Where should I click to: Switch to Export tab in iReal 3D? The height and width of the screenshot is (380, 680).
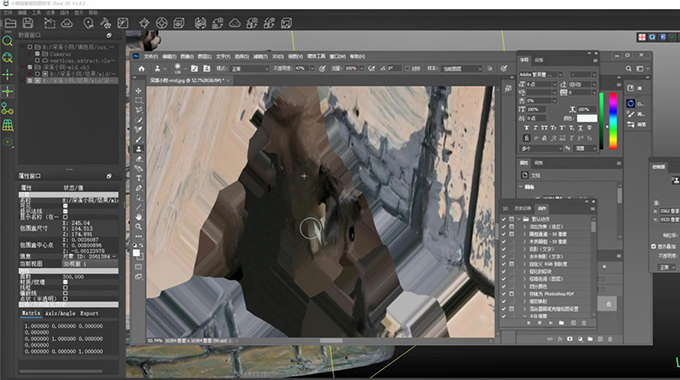tap(89, 313)
